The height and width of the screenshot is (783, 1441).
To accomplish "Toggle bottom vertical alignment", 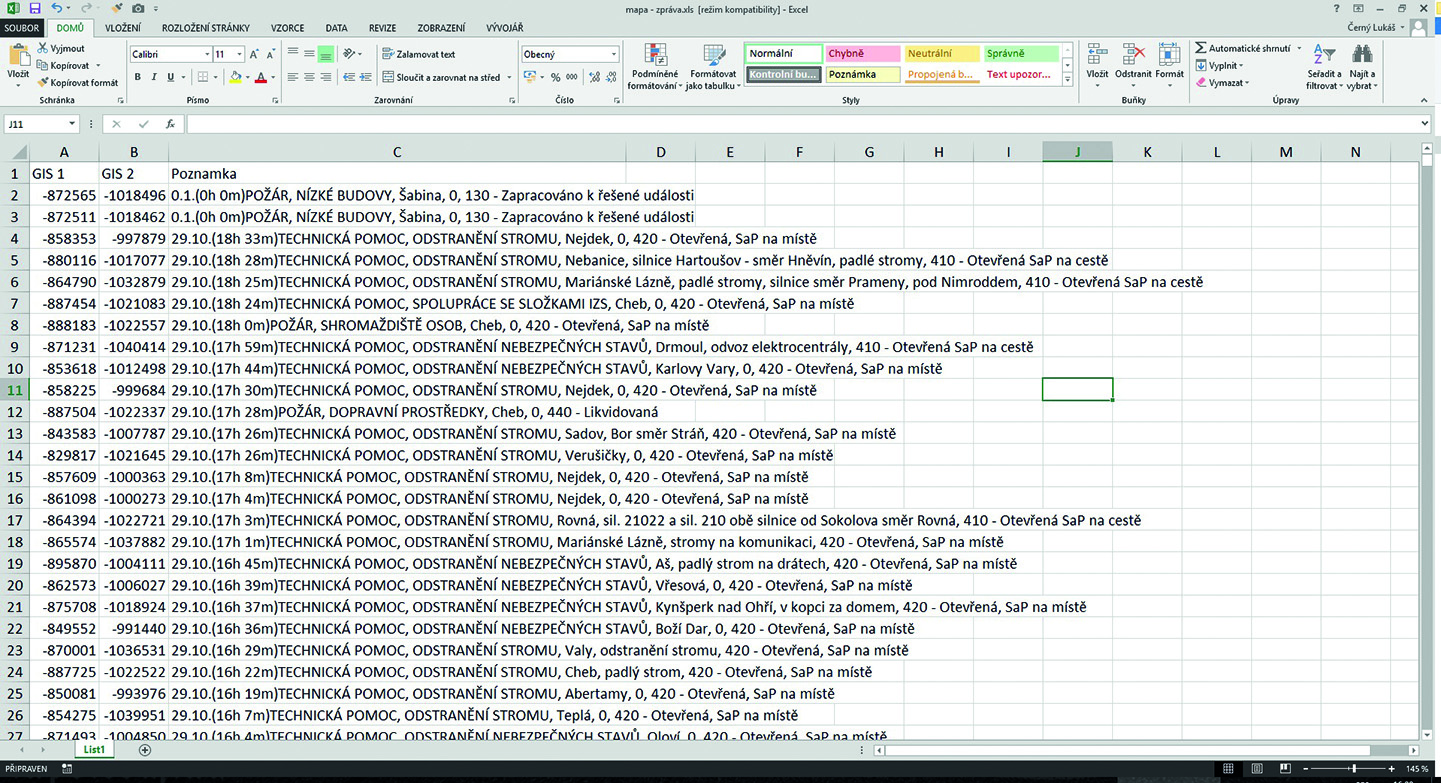I will point(325,54).
